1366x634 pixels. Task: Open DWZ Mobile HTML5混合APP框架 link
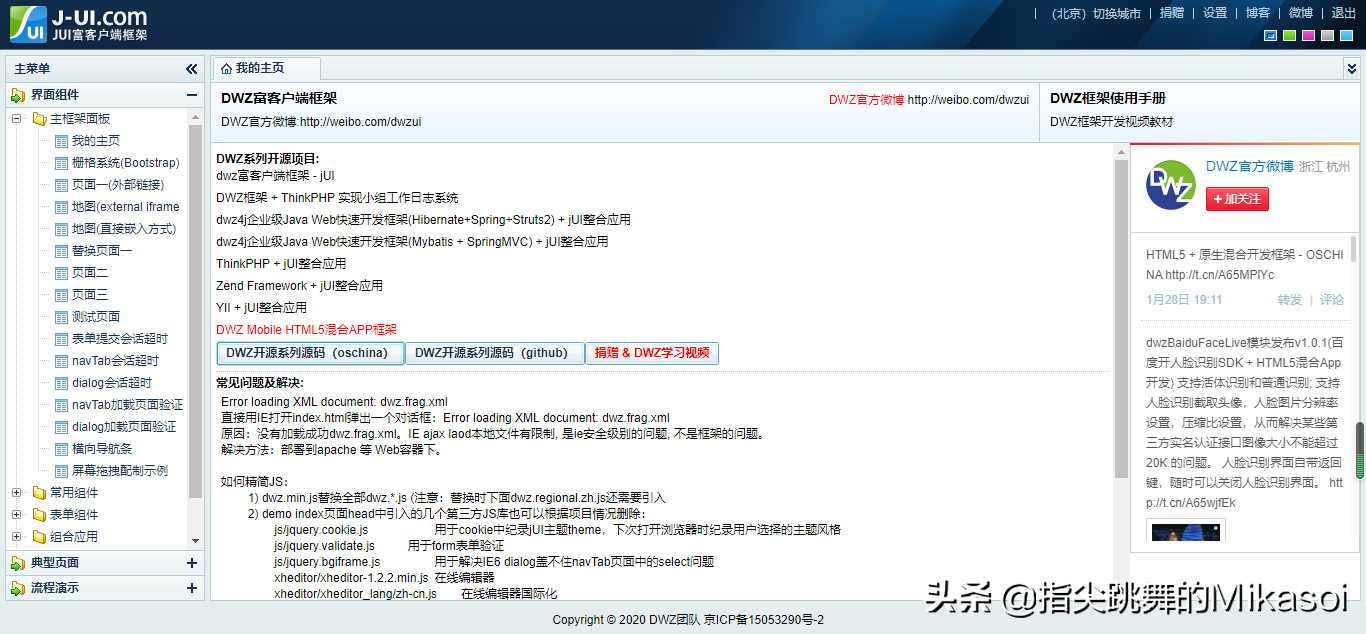(306, 329)
